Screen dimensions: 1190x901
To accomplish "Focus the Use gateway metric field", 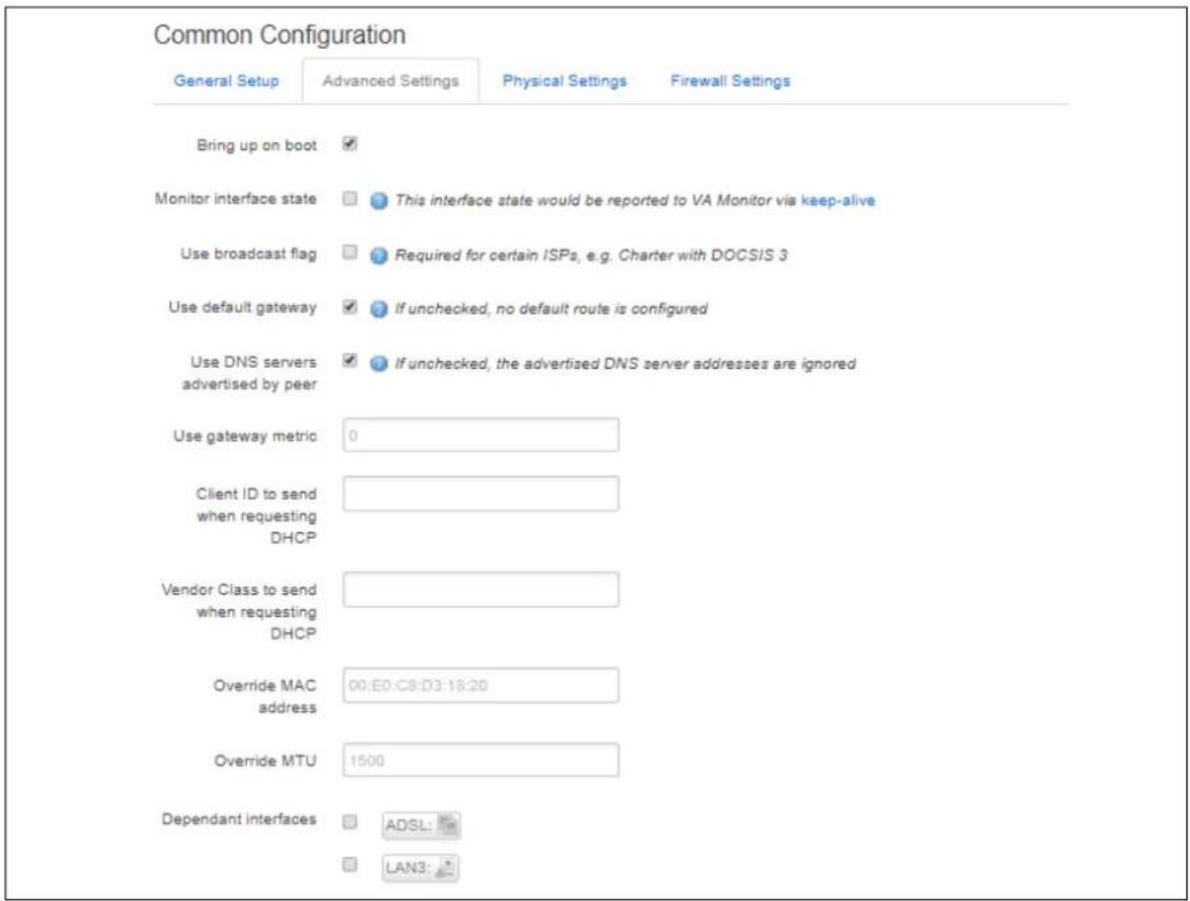I will click(x=480, y=435).
